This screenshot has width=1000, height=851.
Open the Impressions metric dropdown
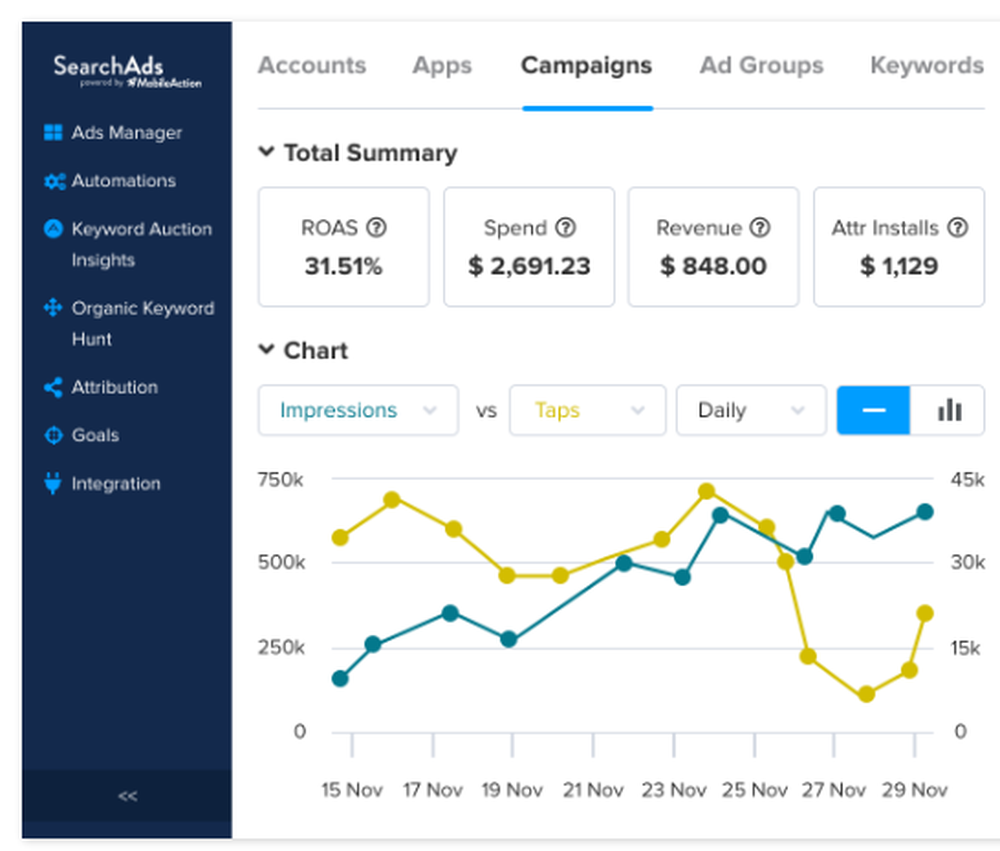[x=357, y=410]
